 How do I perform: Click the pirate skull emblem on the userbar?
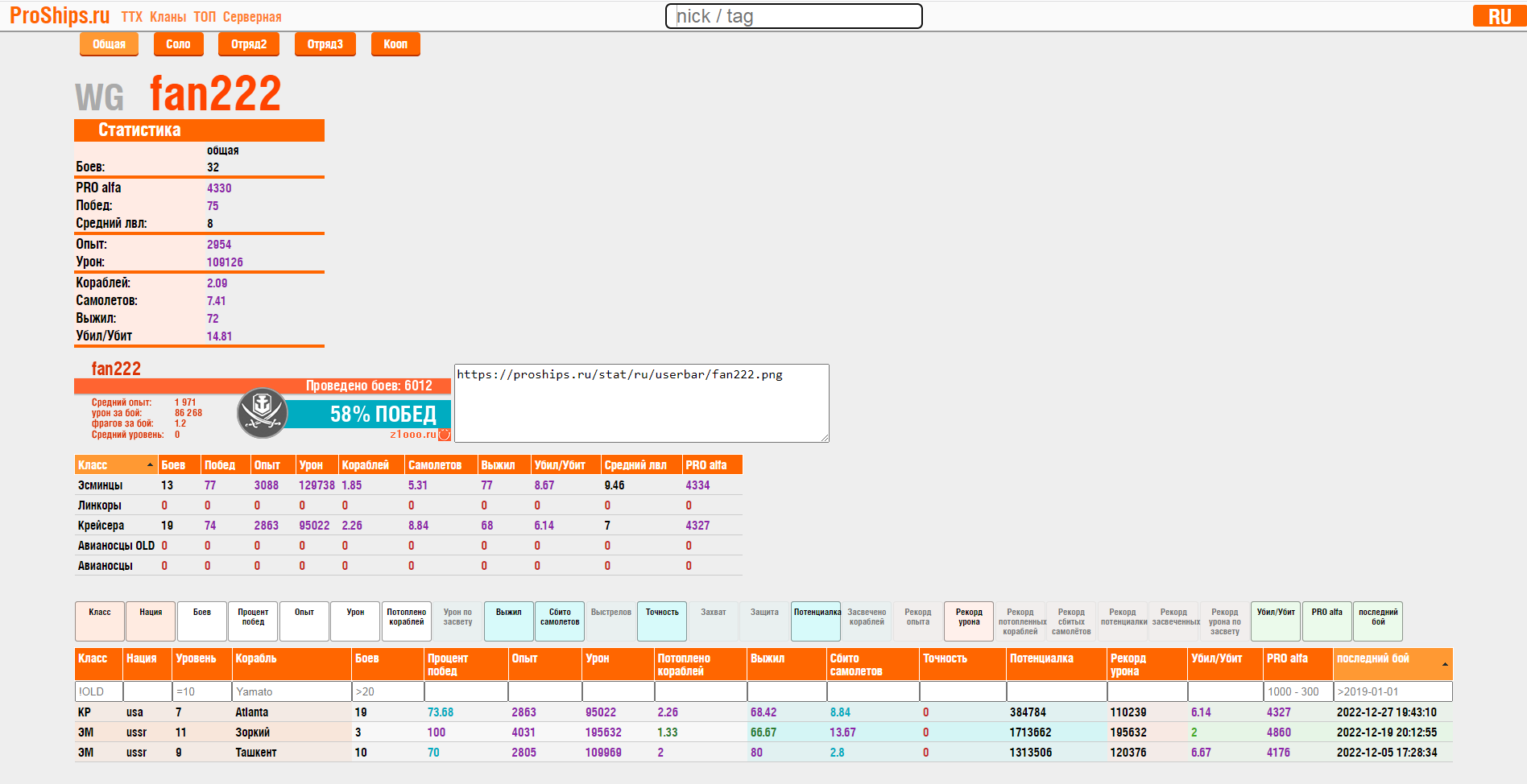(x=262, y=413)
